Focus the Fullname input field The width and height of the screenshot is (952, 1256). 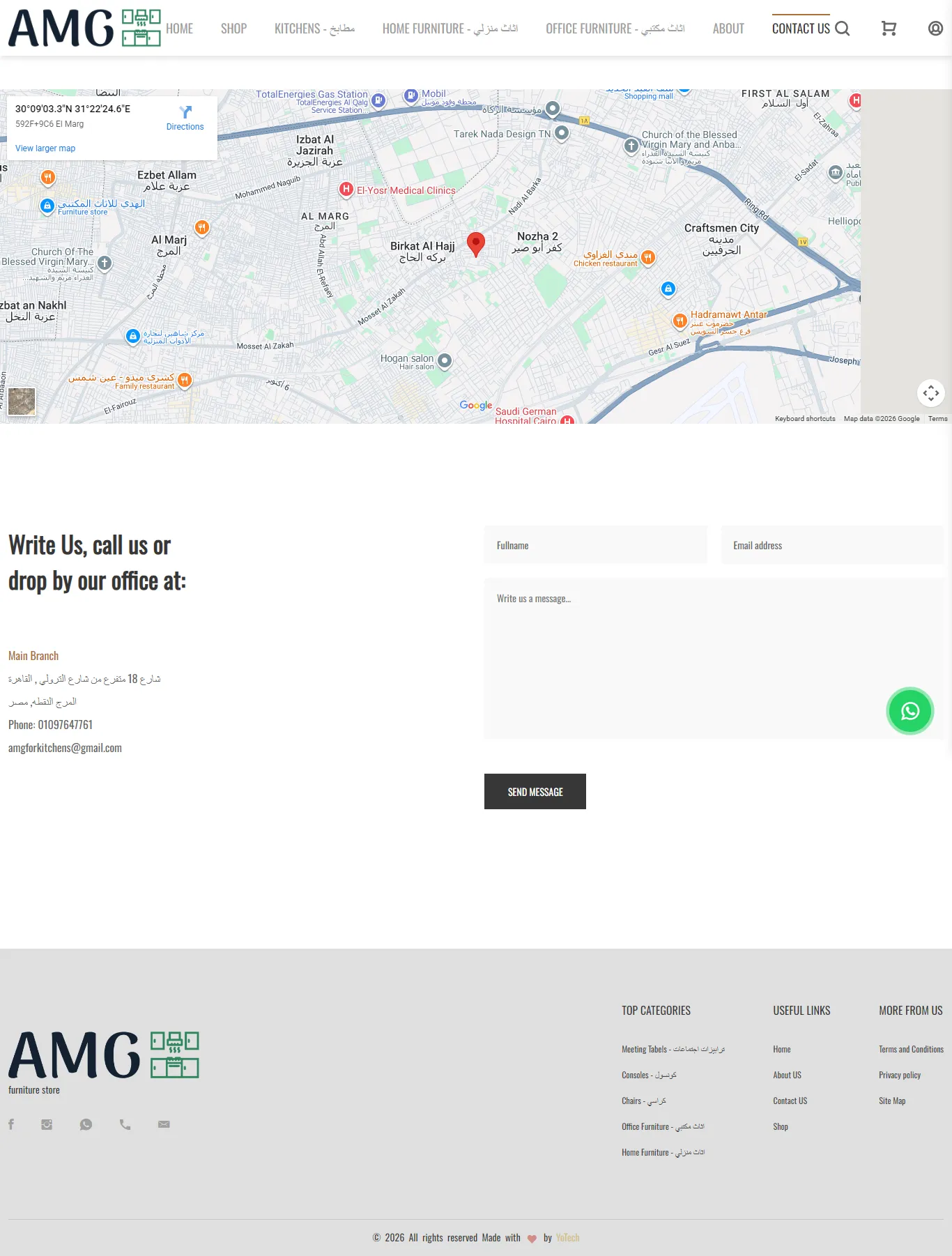click(595, 545)
